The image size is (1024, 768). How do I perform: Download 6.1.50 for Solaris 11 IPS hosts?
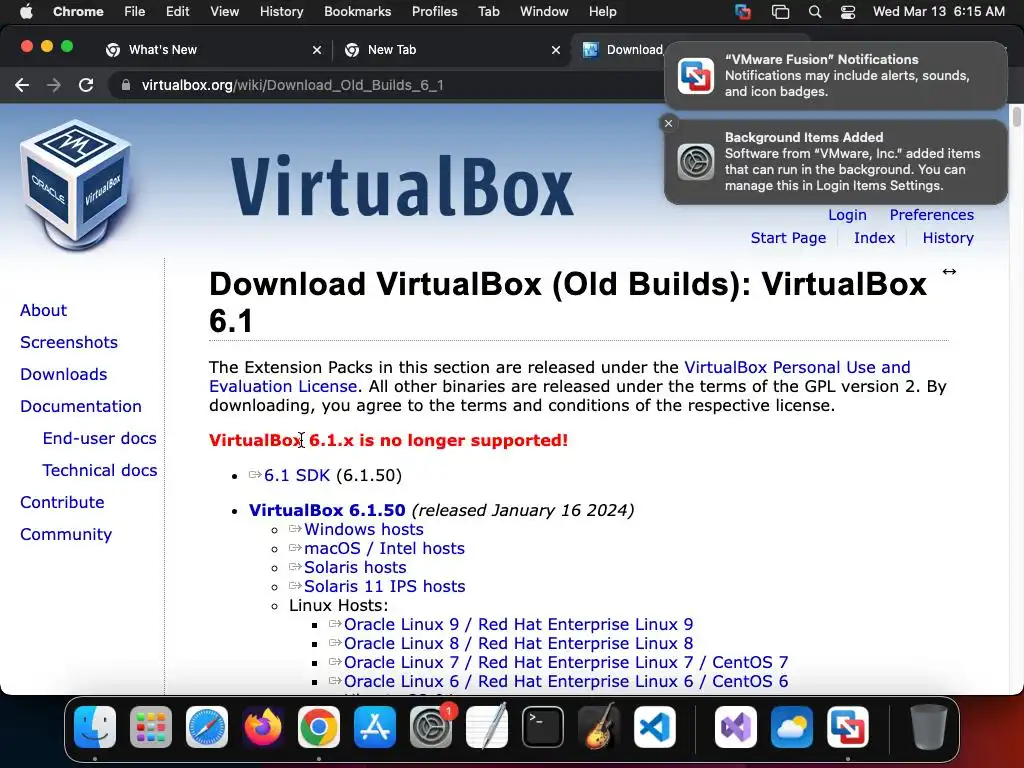click(384, 586)
